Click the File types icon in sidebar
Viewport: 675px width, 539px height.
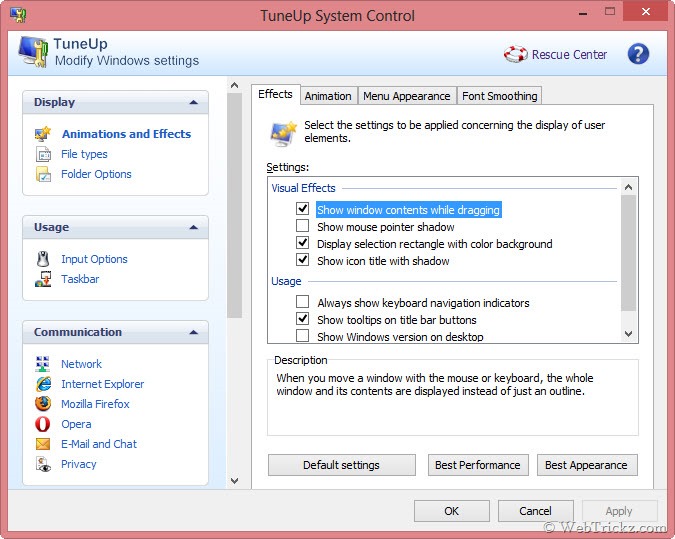[x=43, y=154]
